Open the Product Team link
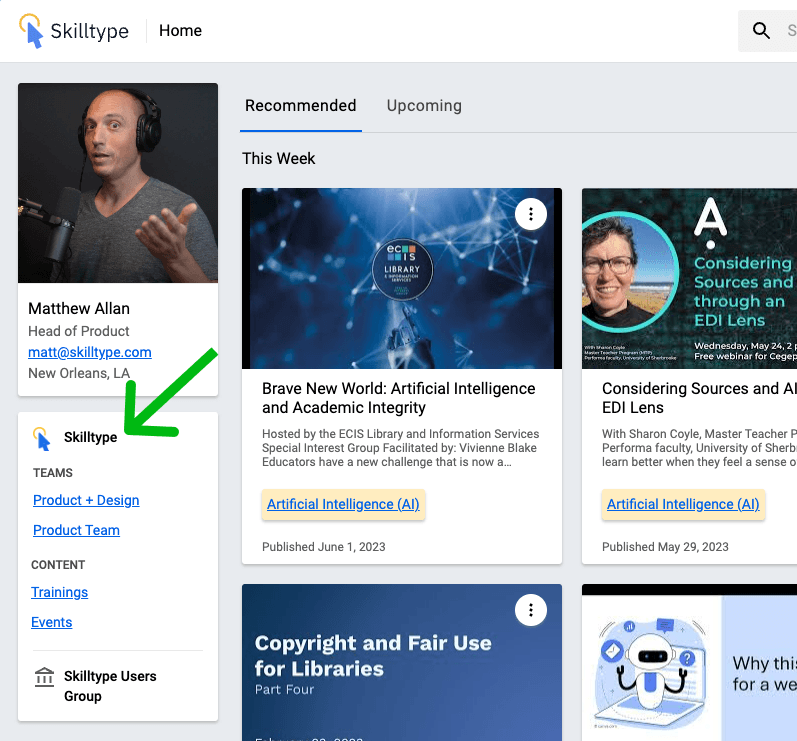Viewport: 797px width, 741px height. coord(76,530)
